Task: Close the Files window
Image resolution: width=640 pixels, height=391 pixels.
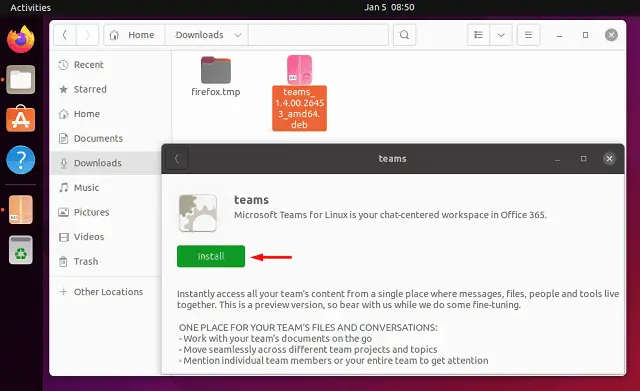Action: (x=611, y=35)
